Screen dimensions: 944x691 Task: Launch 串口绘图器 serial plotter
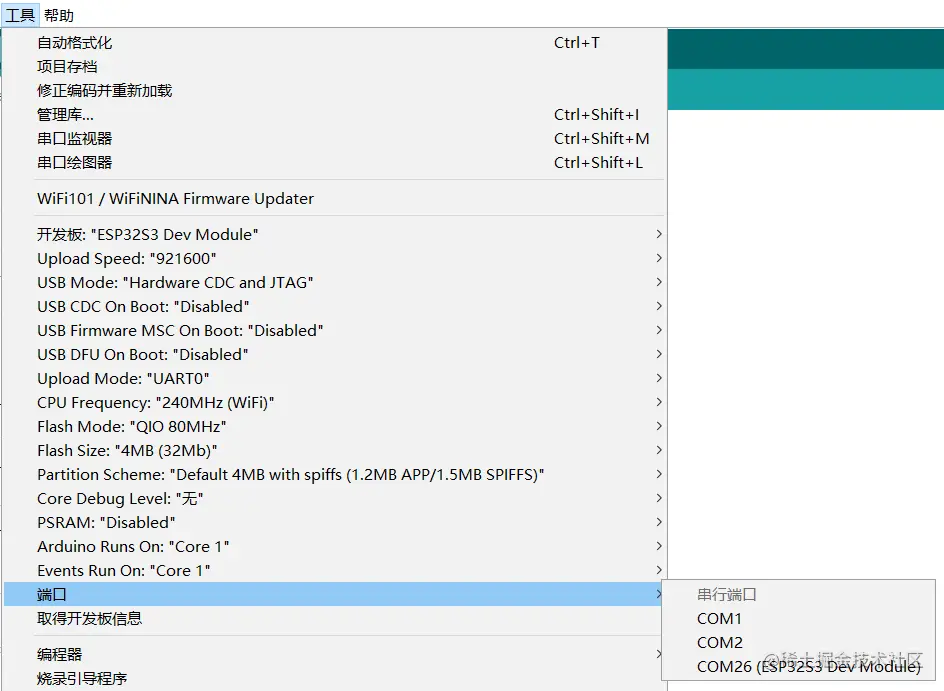(335, 163)
